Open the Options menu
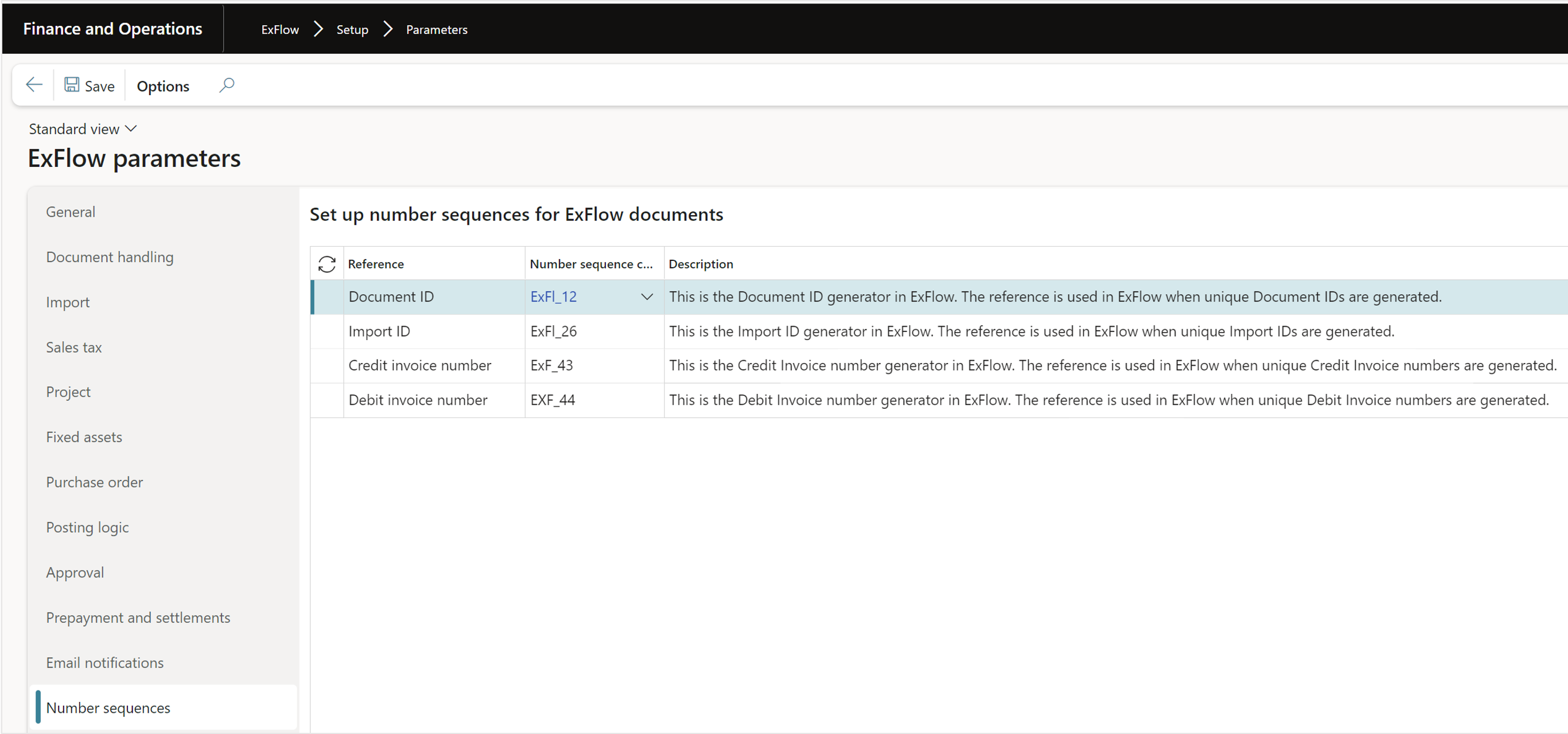1568x734 pixels. (x=163, y=86)
